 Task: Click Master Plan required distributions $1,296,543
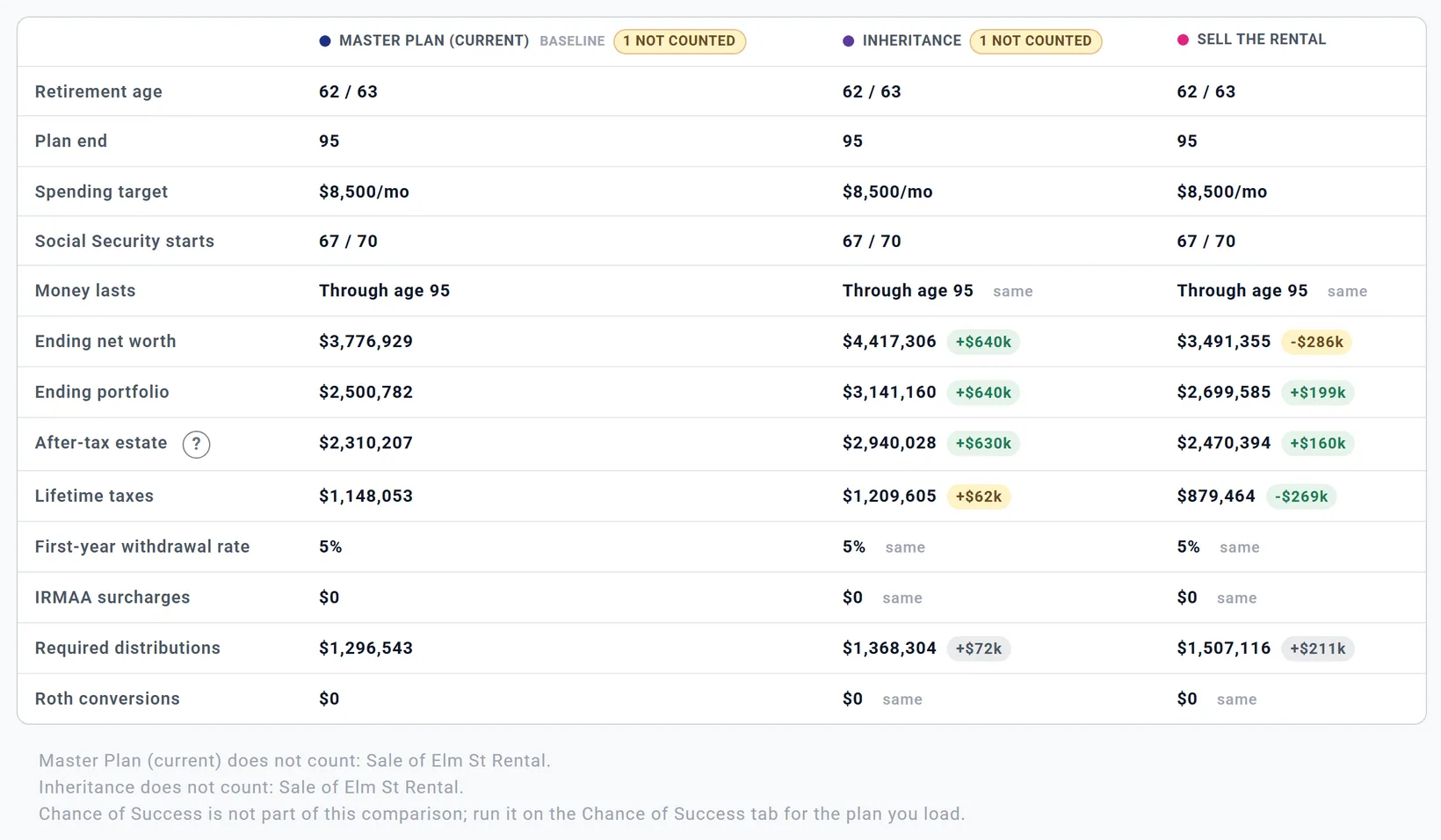366,648
